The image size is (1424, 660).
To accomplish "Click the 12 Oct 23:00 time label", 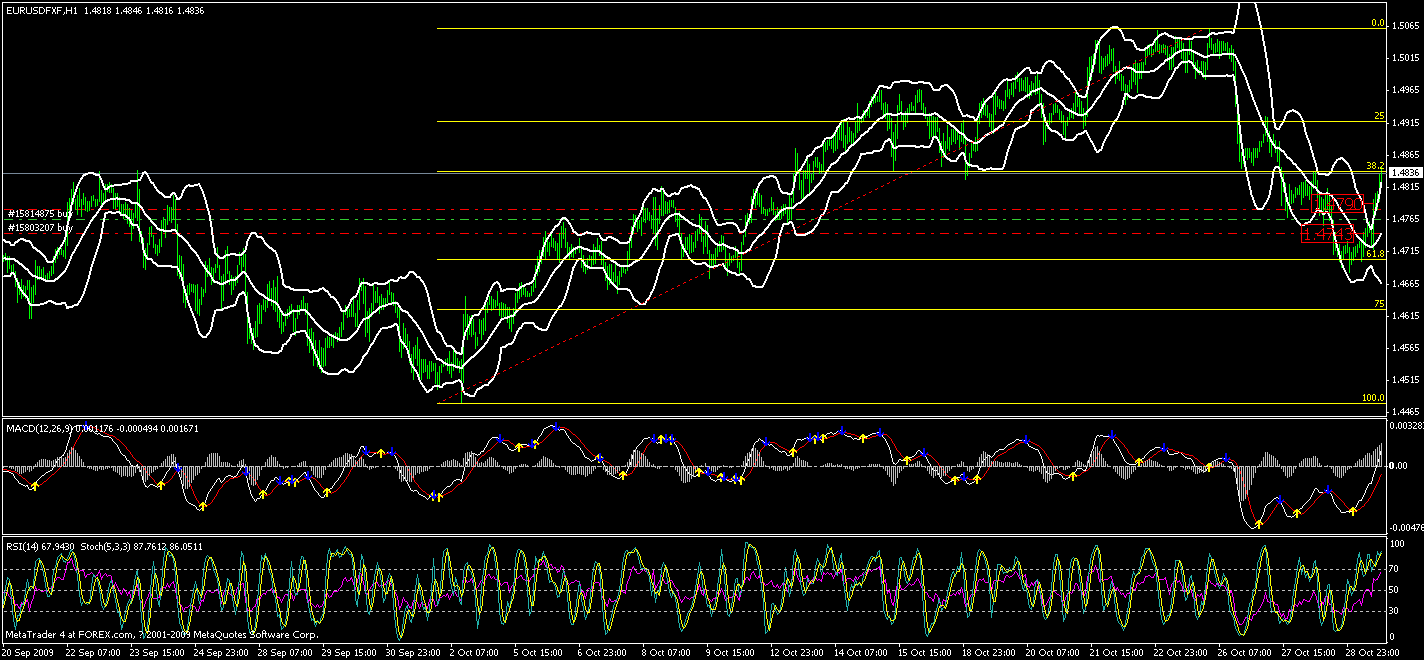I will click(x=798, y=652).
